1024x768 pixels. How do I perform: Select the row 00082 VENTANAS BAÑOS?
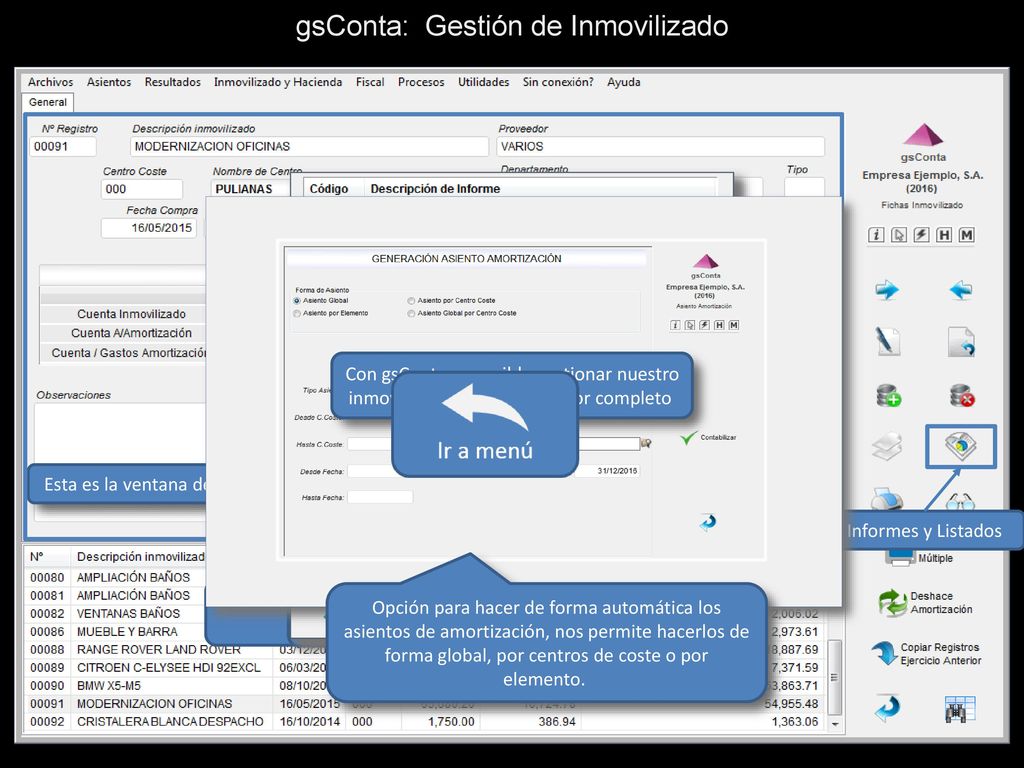coord(424,613)
